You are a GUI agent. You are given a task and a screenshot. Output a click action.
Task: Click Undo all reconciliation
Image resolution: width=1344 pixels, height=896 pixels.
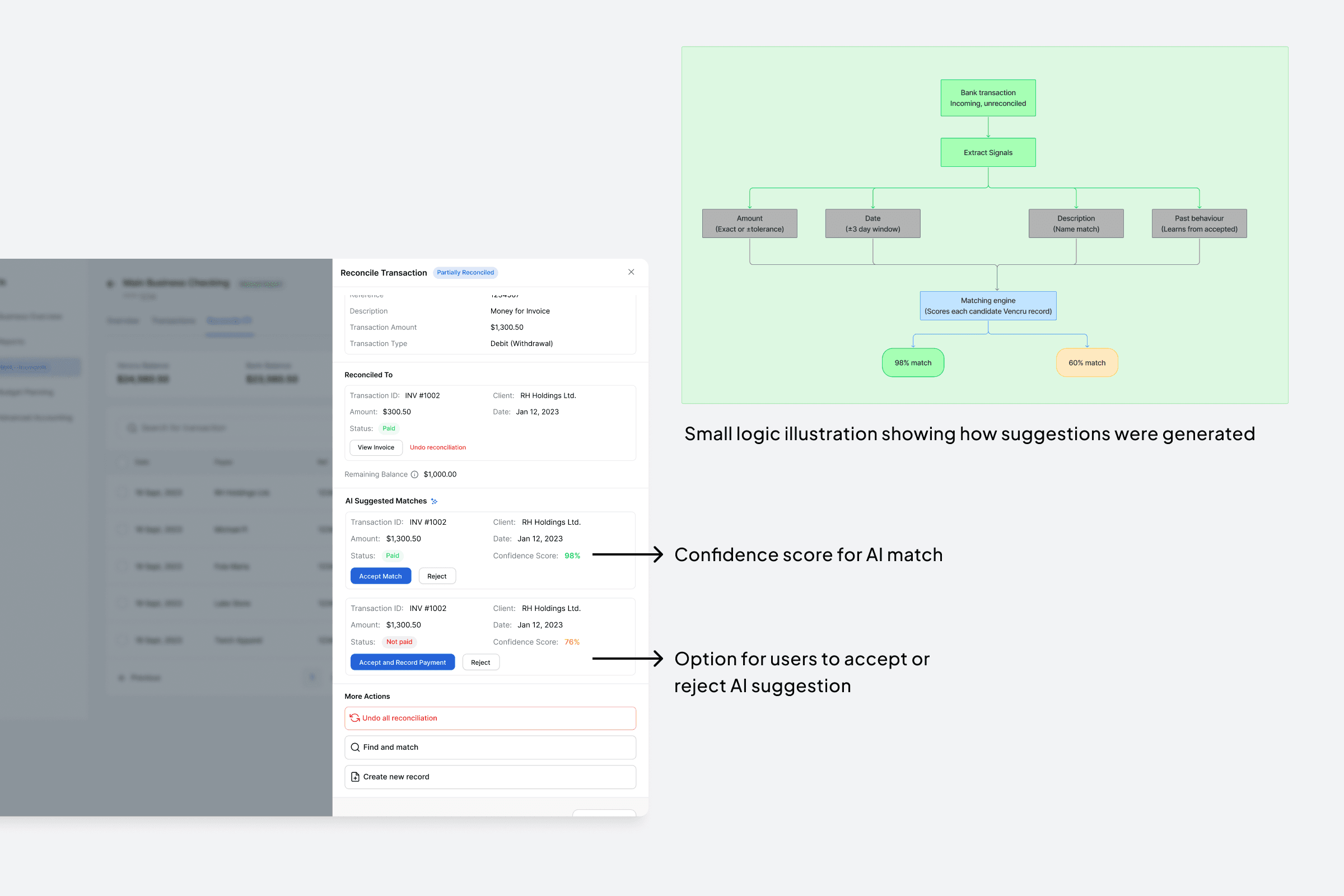(491, 718)
